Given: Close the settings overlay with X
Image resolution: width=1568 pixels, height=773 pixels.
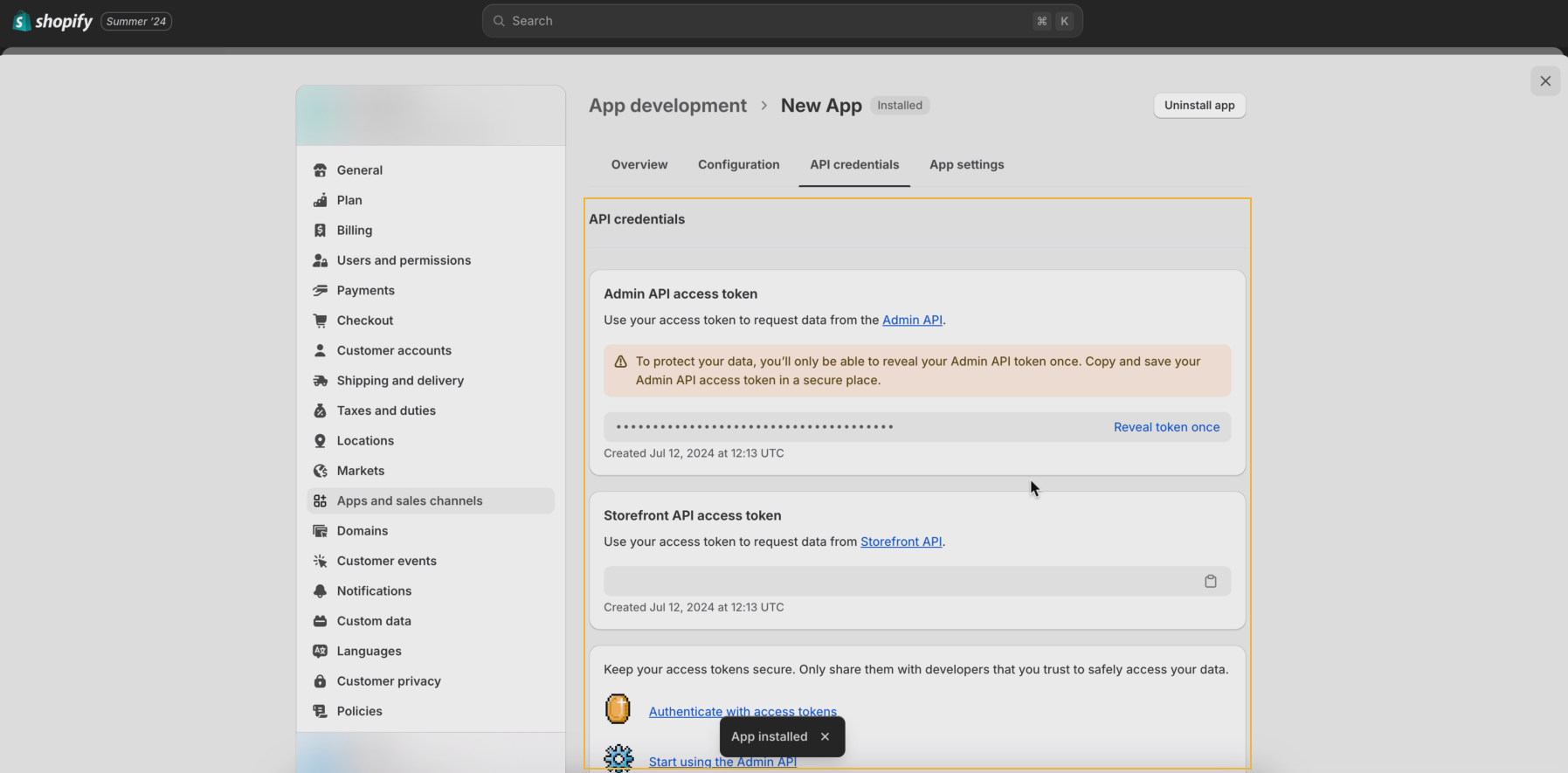Looking at the screenshot, I should tap(1545, 81).
